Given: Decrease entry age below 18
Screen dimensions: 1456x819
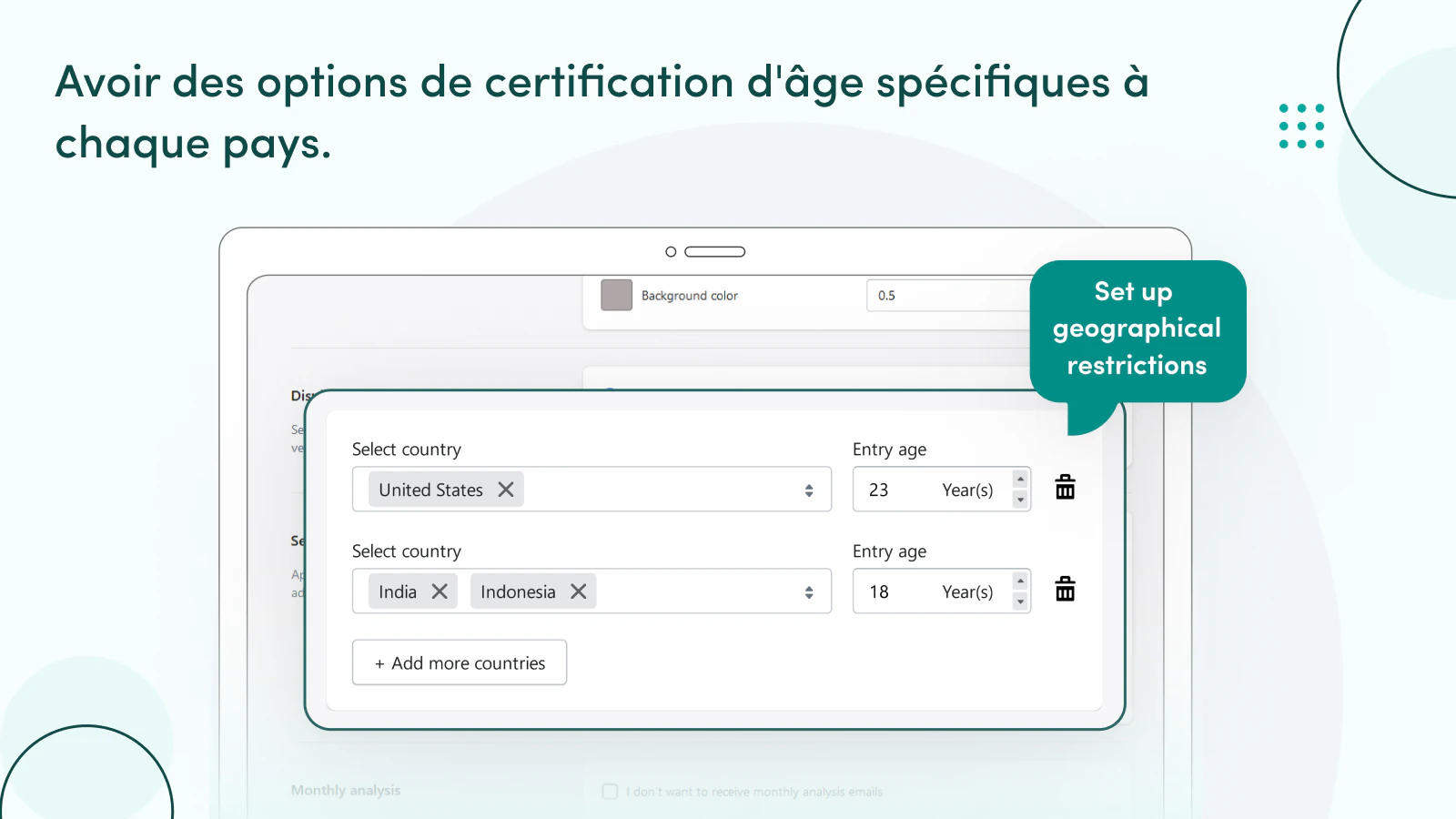Looking at the screenshot, I should 1020,602.
